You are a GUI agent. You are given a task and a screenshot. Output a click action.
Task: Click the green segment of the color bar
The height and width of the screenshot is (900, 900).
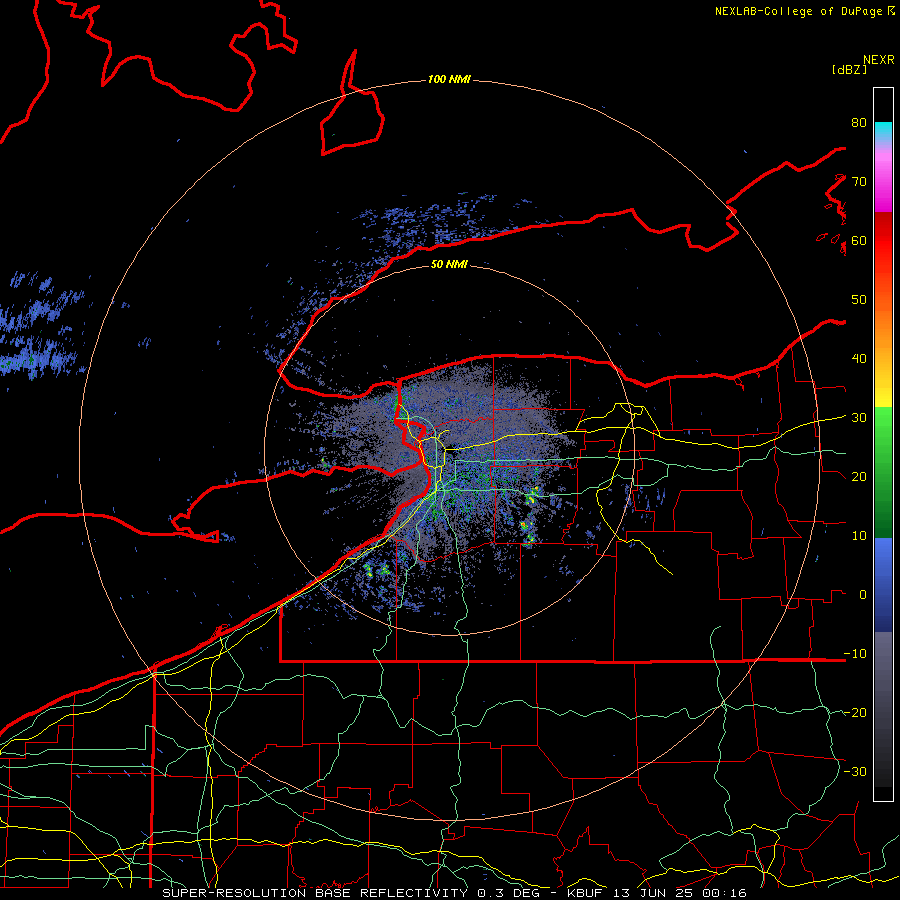click(x=883, y=472)
